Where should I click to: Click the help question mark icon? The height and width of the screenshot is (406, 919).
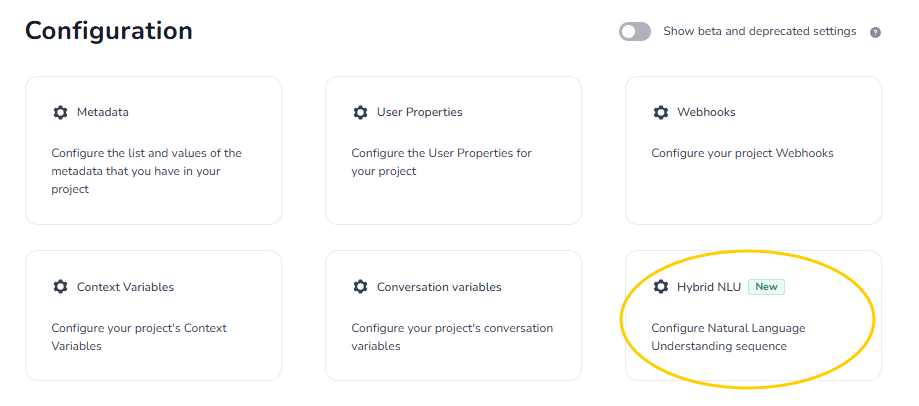[x=875, y=32]
